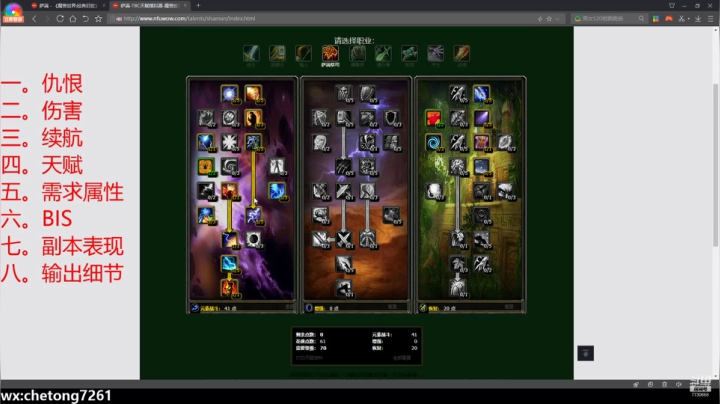Image resolution: width=720 pixels, height=404 pixels.
Task: Open the browser hamburger menu
Action: (710, 18)
